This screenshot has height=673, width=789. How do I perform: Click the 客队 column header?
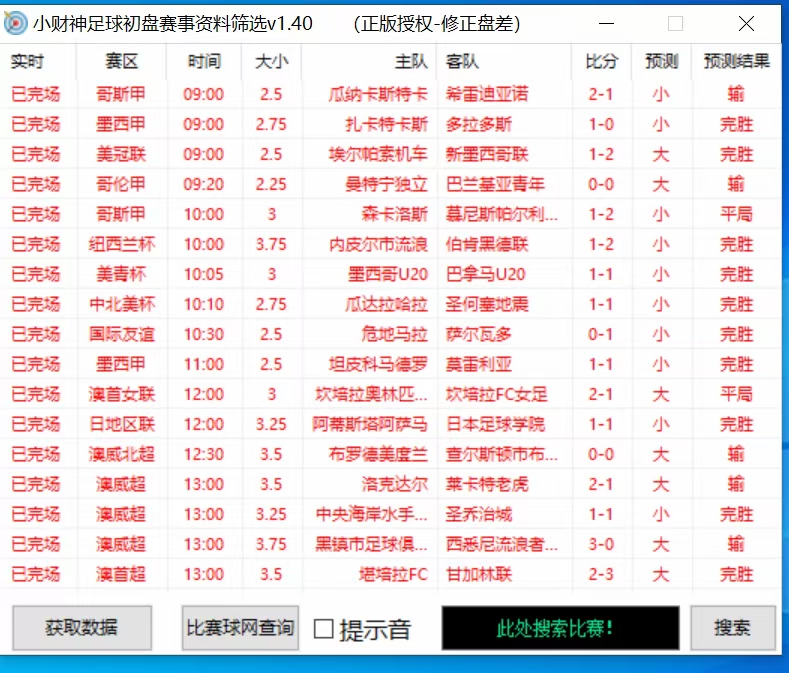462,61
